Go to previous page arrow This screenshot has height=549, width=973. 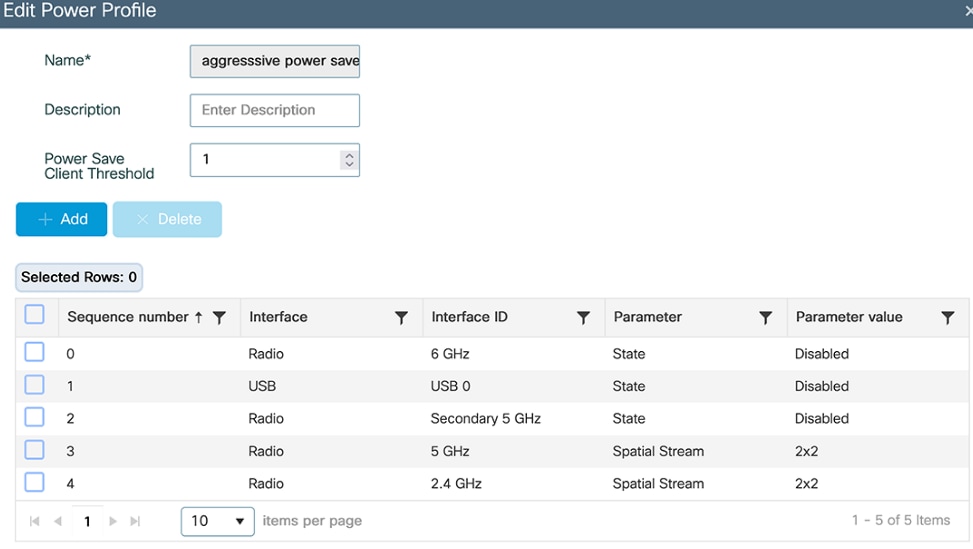click(x=58, y=521)
